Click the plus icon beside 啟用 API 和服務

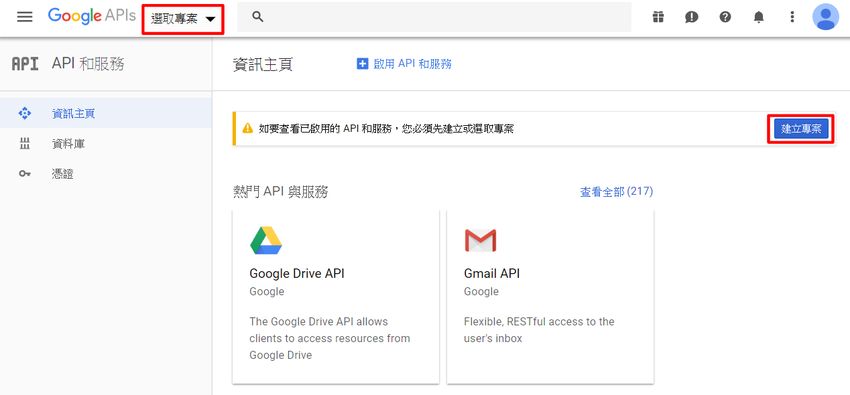(x=362, y=64)
